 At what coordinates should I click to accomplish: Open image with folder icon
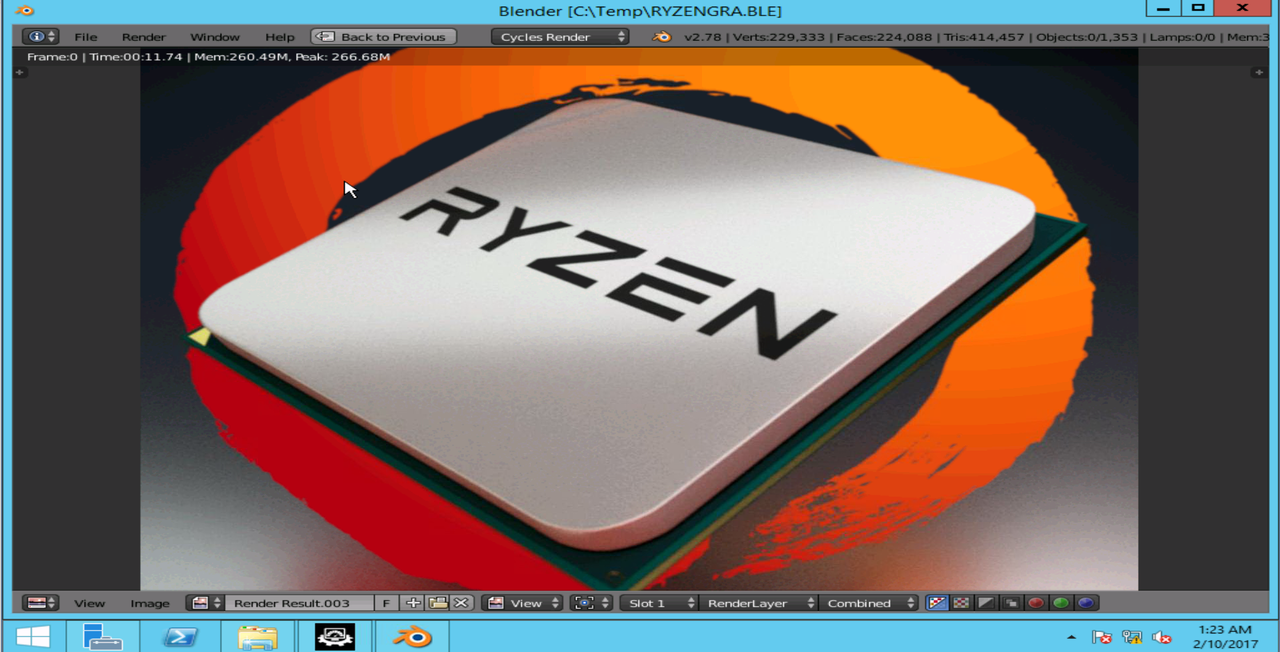click(437, 603)
